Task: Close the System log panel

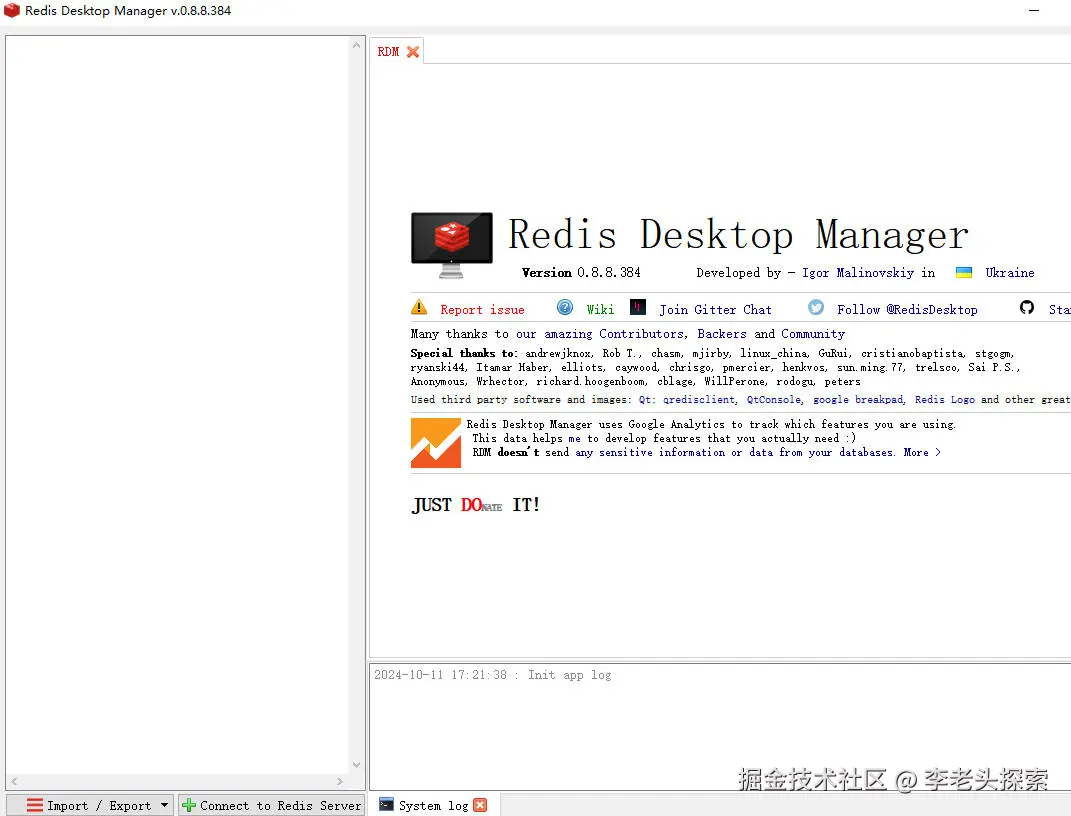Action: click(480, 805)
